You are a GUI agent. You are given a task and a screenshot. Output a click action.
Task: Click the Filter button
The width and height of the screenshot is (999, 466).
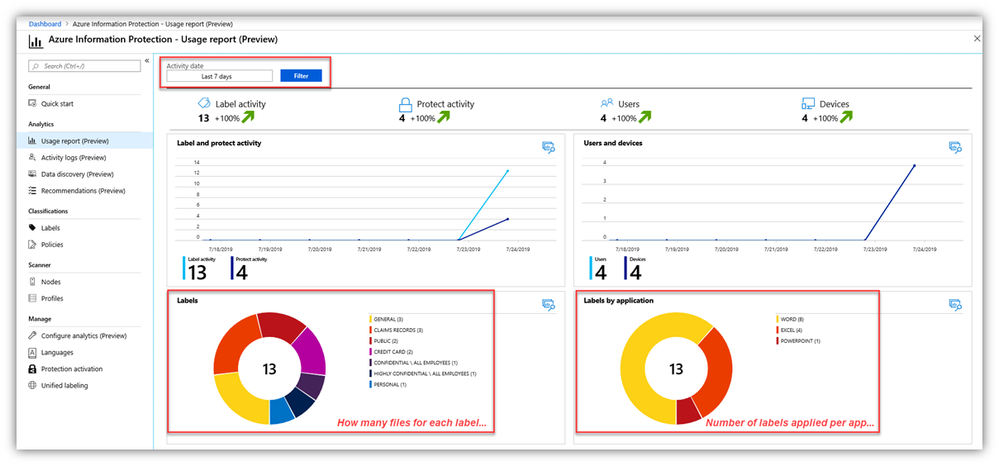point(301,76)
